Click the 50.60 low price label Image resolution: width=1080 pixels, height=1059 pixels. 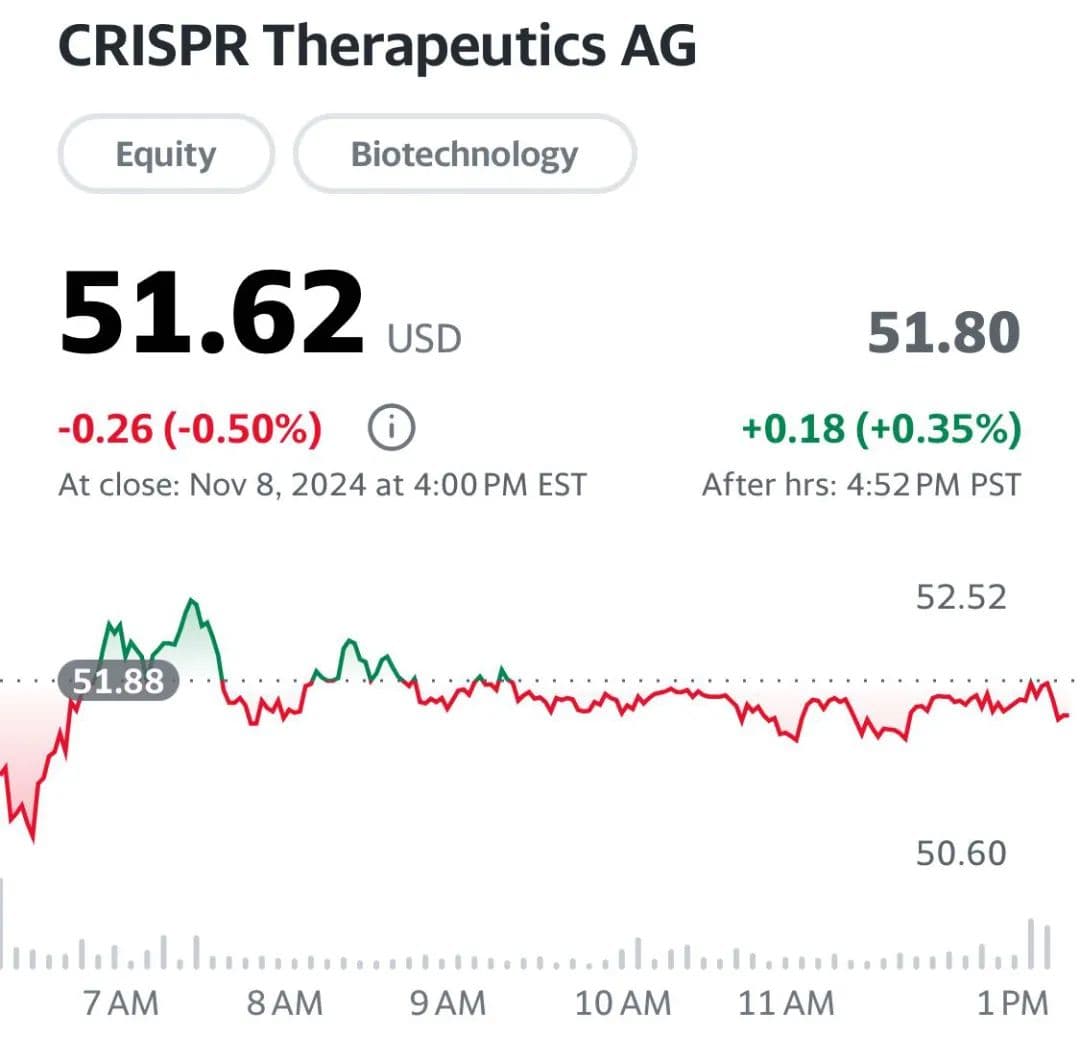[961, 853]
